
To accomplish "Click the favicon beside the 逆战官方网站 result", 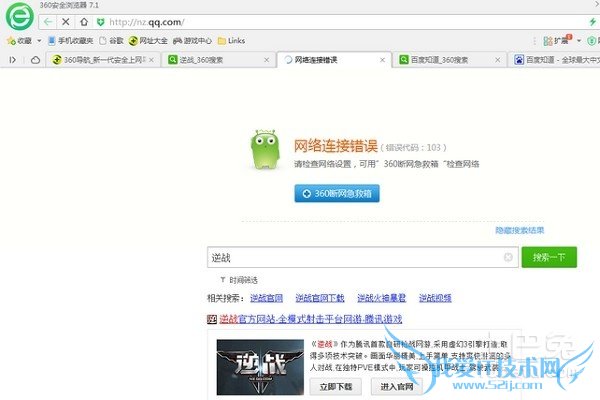I will [x=212, y=319].
